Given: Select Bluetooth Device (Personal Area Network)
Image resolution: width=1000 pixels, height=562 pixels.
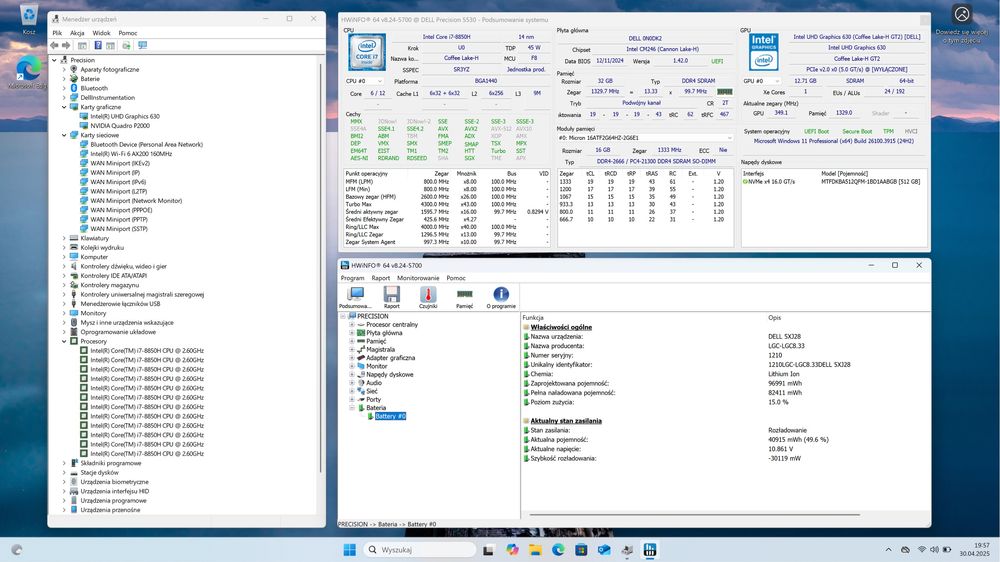Looking at the screenshot, I should 146,145.
